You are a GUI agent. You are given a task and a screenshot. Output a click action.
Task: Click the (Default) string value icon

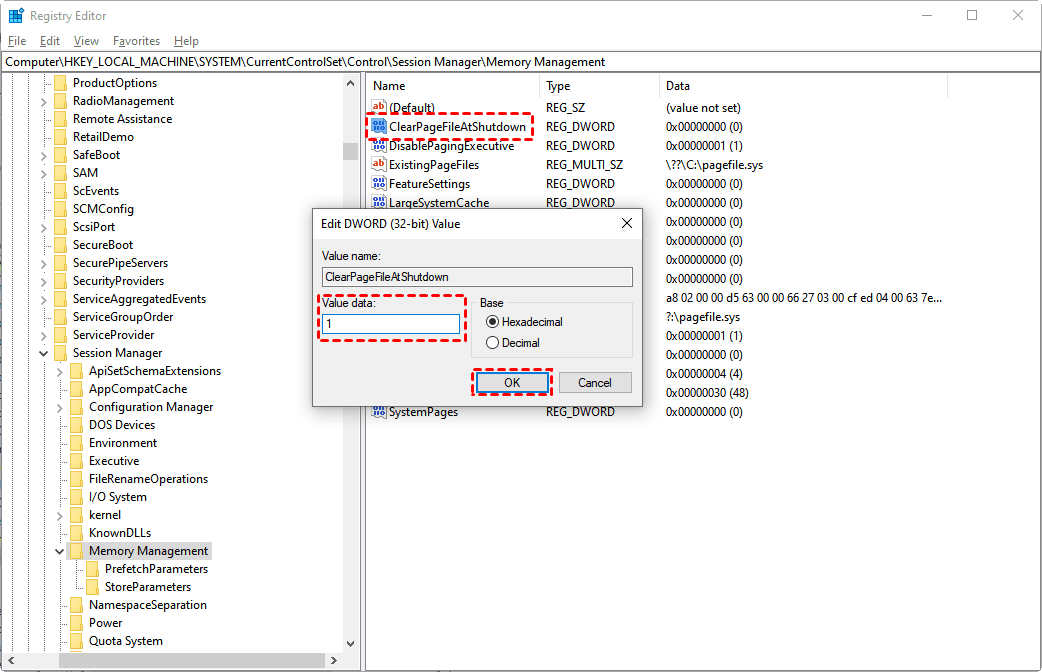click(379, 107)
